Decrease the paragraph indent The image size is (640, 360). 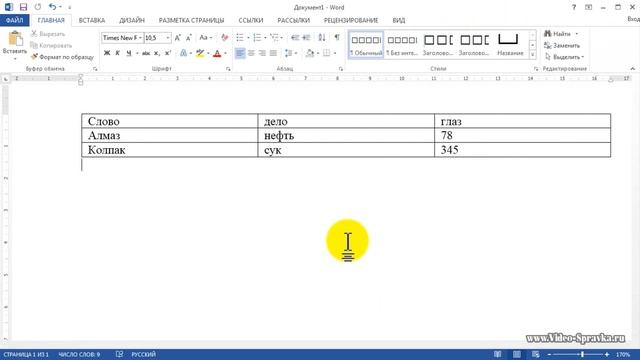(295, 38)
